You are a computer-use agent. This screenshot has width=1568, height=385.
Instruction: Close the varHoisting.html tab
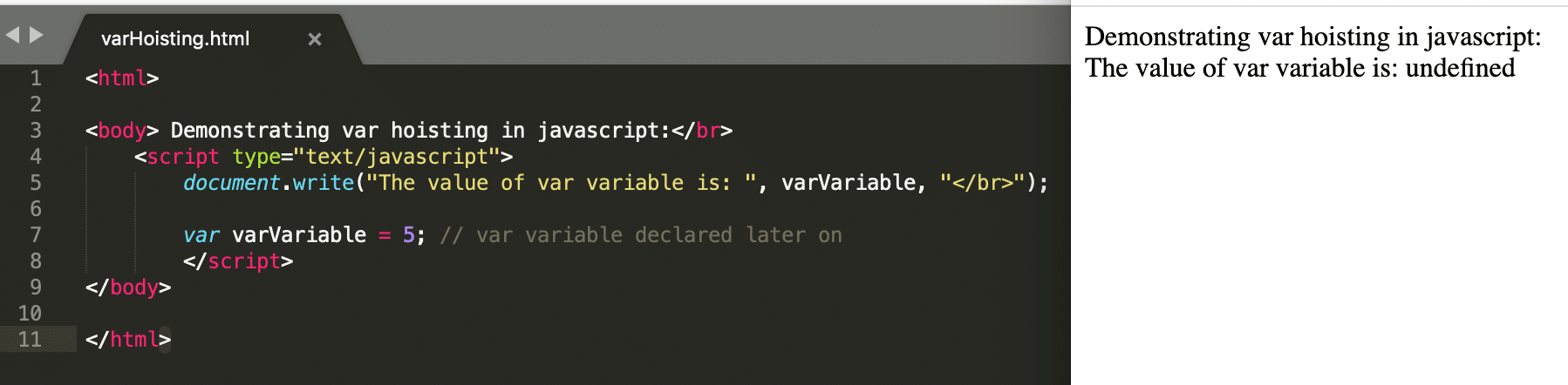coord(315,39)
